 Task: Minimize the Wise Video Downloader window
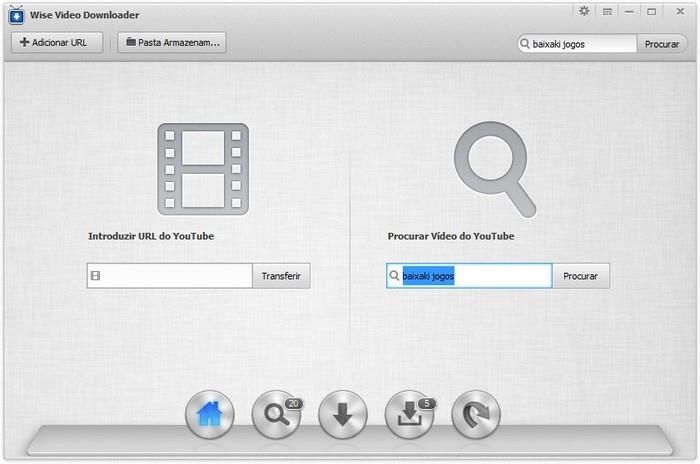pos(629,12)
